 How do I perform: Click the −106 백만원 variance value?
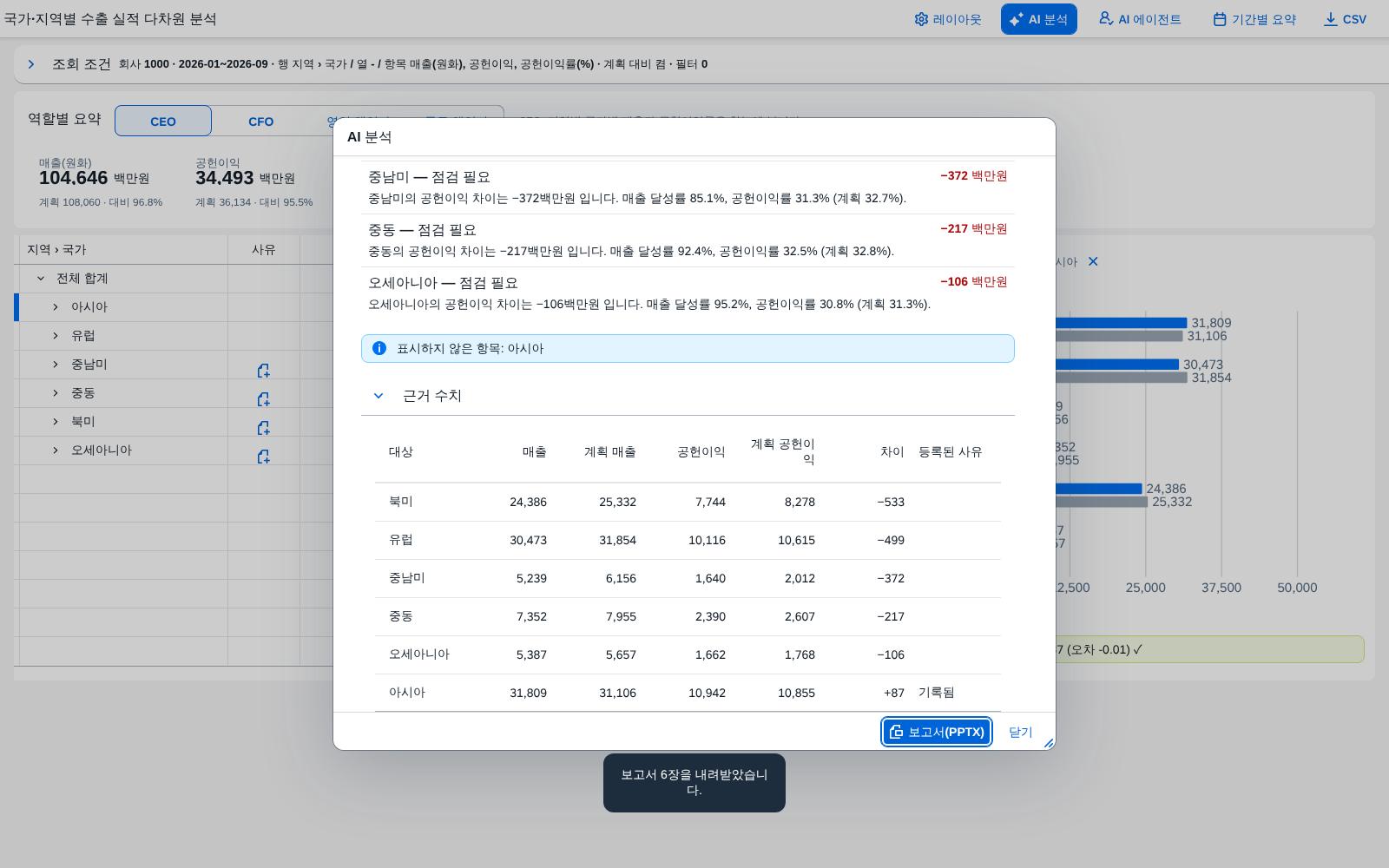[974, 282]
